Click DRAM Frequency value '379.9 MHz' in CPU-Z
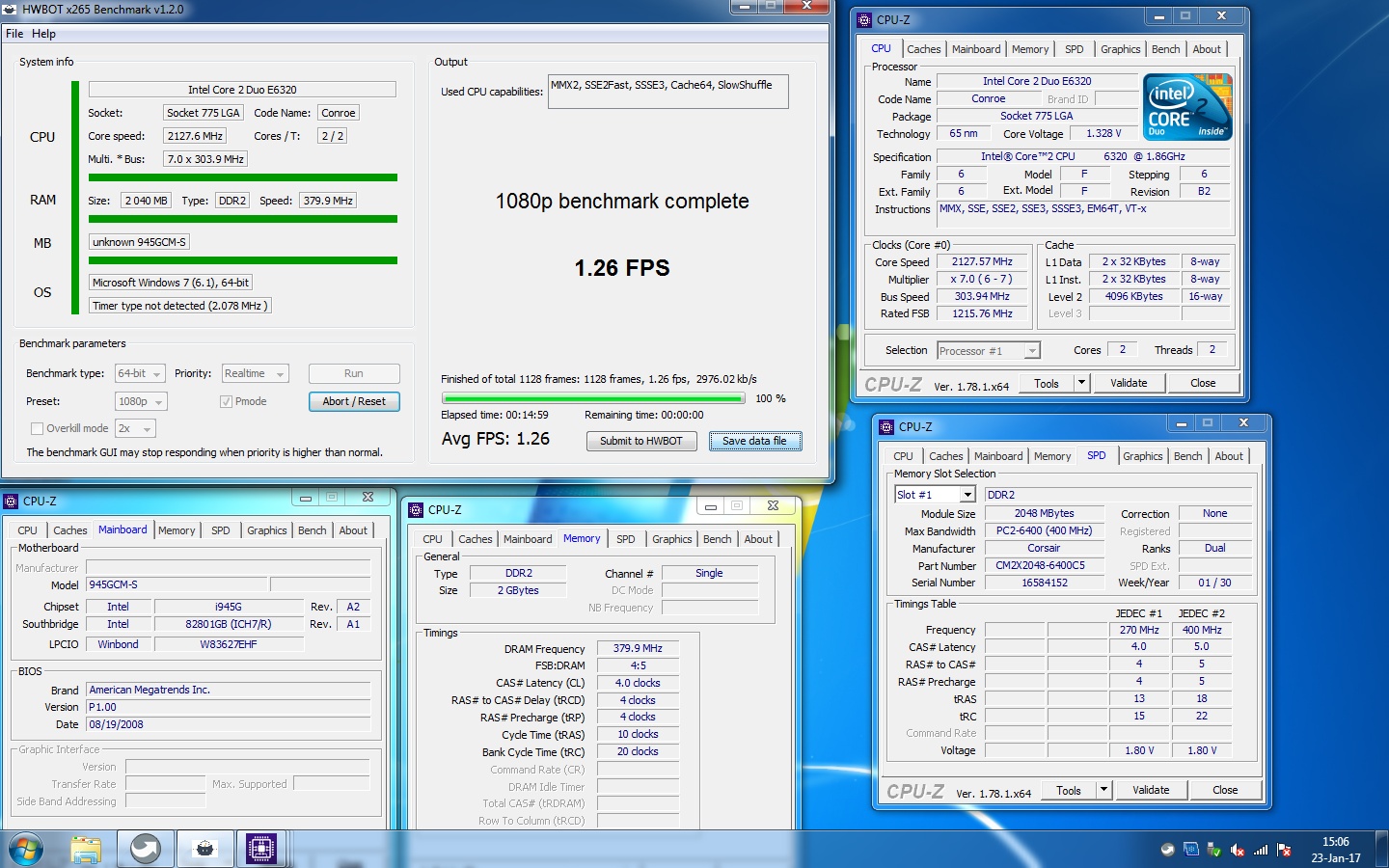 [638, 648]
